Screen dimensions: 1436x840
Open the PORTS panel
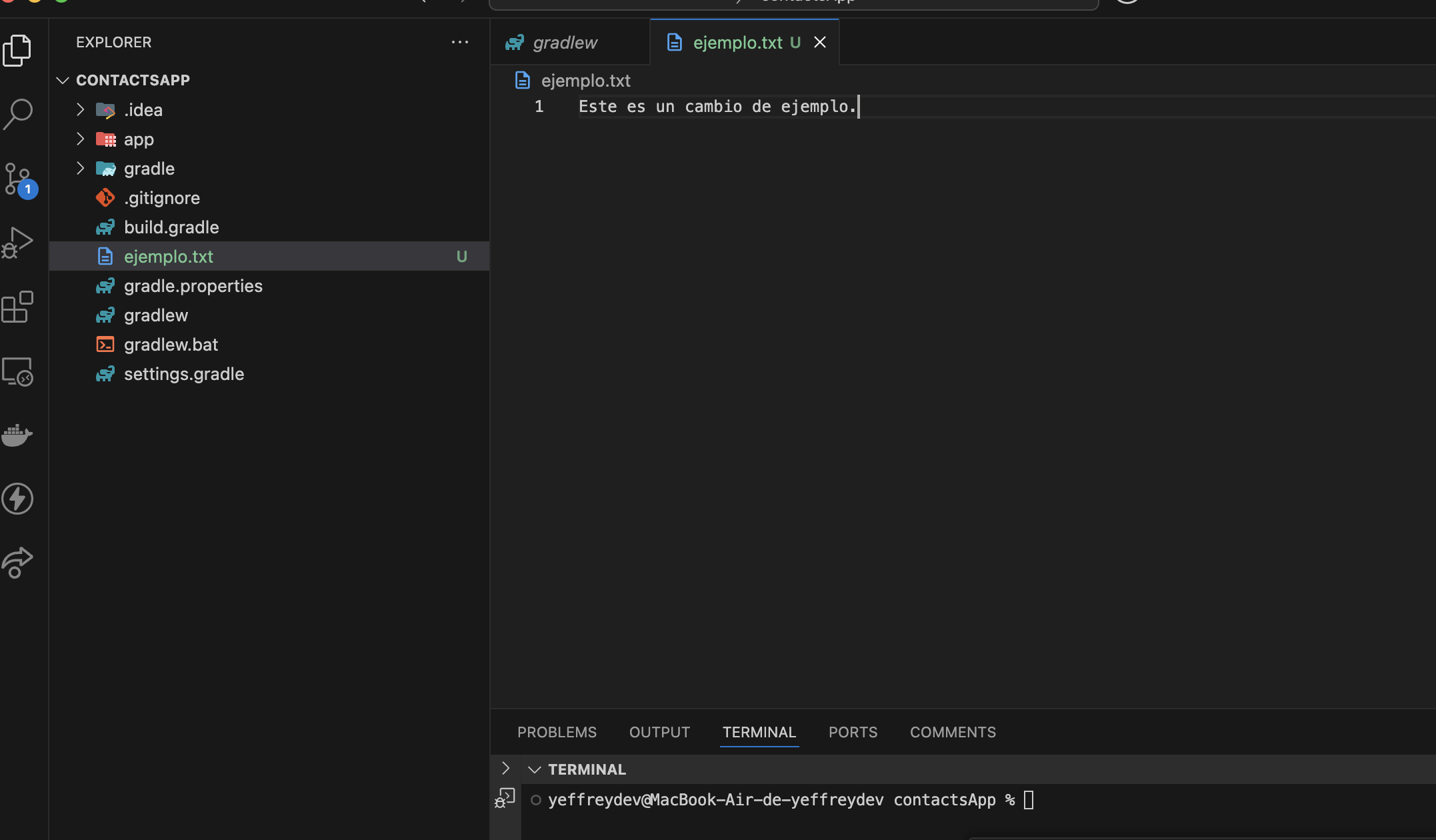[853, 732]
